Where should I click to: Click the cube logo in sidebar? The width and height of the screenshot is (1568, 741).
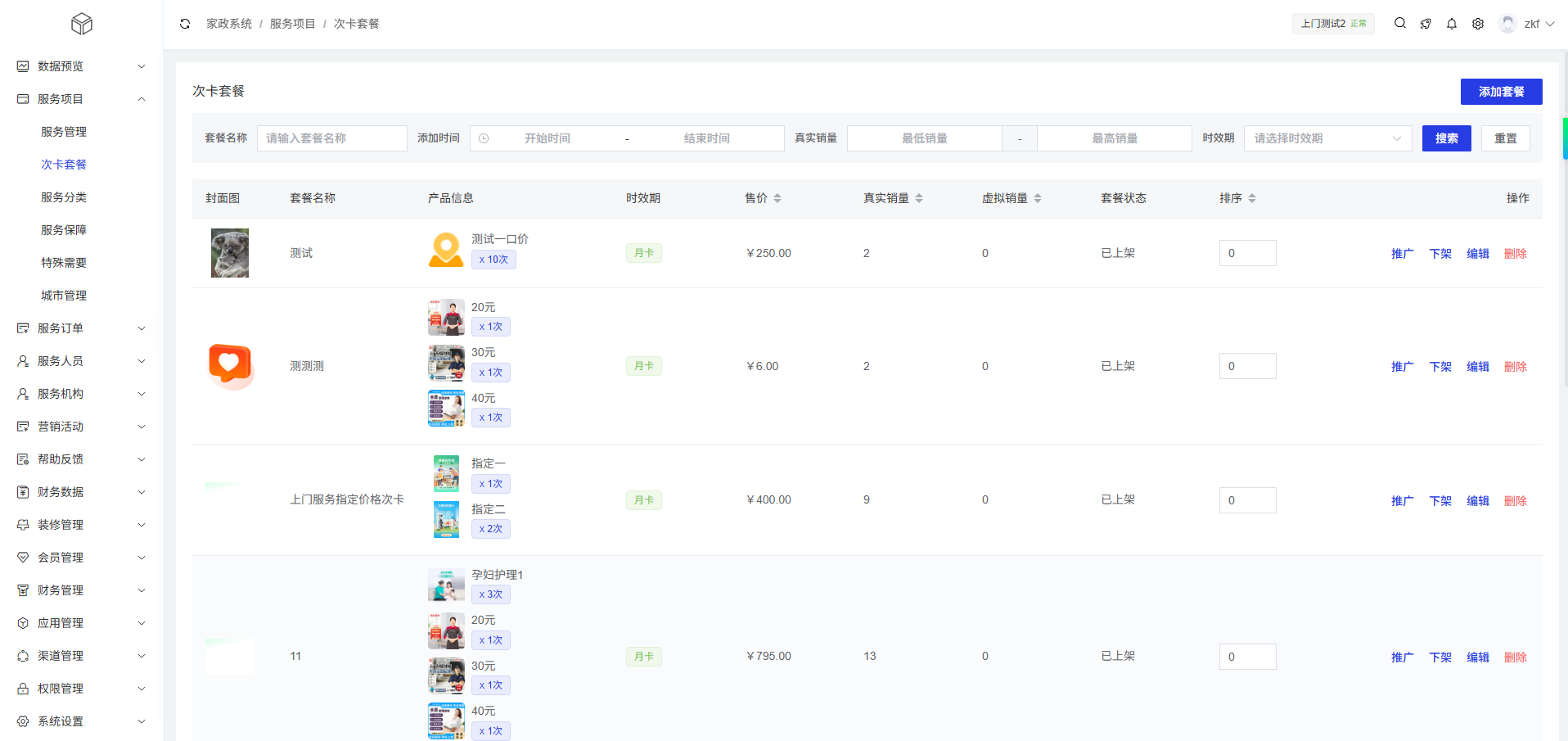(x=82, y=24)
